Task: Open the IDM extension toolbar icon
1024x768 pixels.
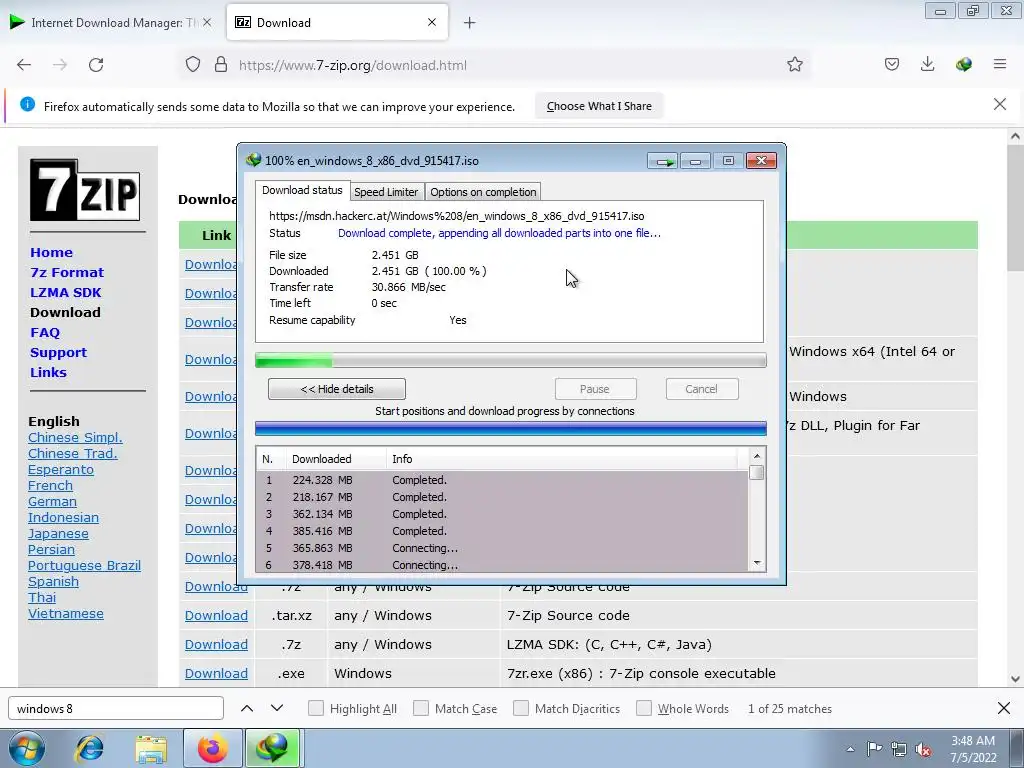Action: (x=964, y=65)
